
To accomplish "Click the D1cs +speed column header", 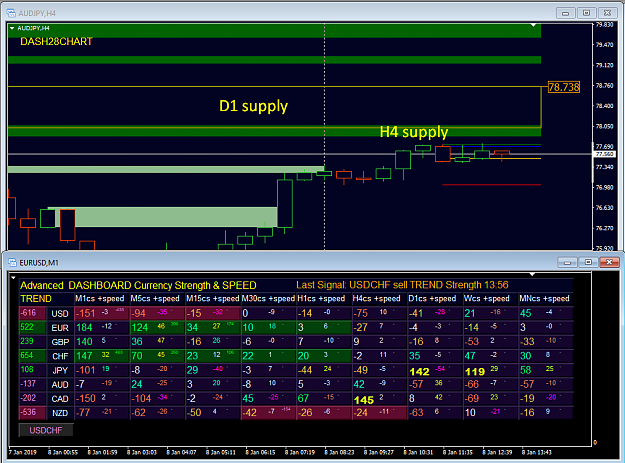I will coord(432,298).
